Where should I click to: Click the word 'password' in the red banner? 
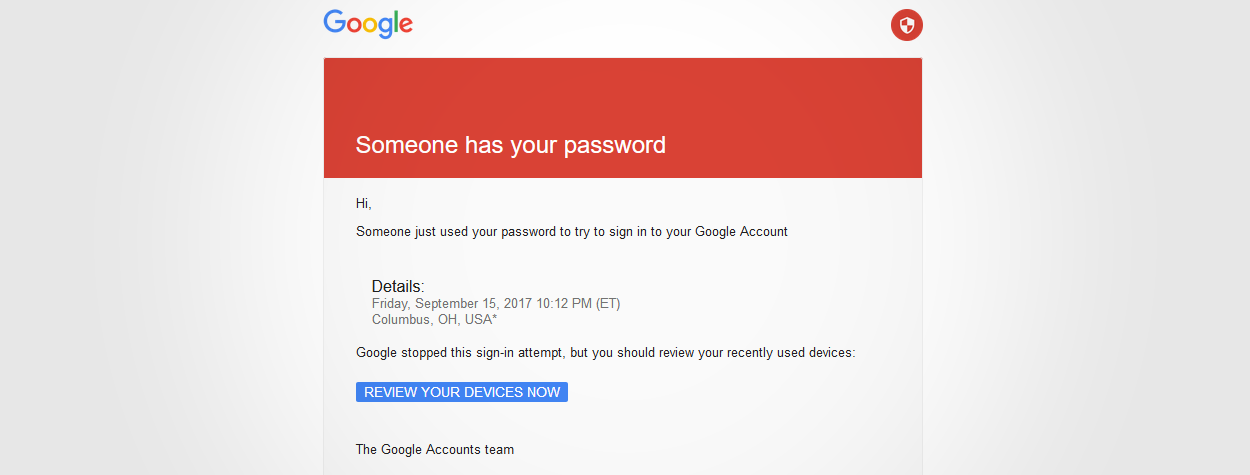click(x=615, y=145)
